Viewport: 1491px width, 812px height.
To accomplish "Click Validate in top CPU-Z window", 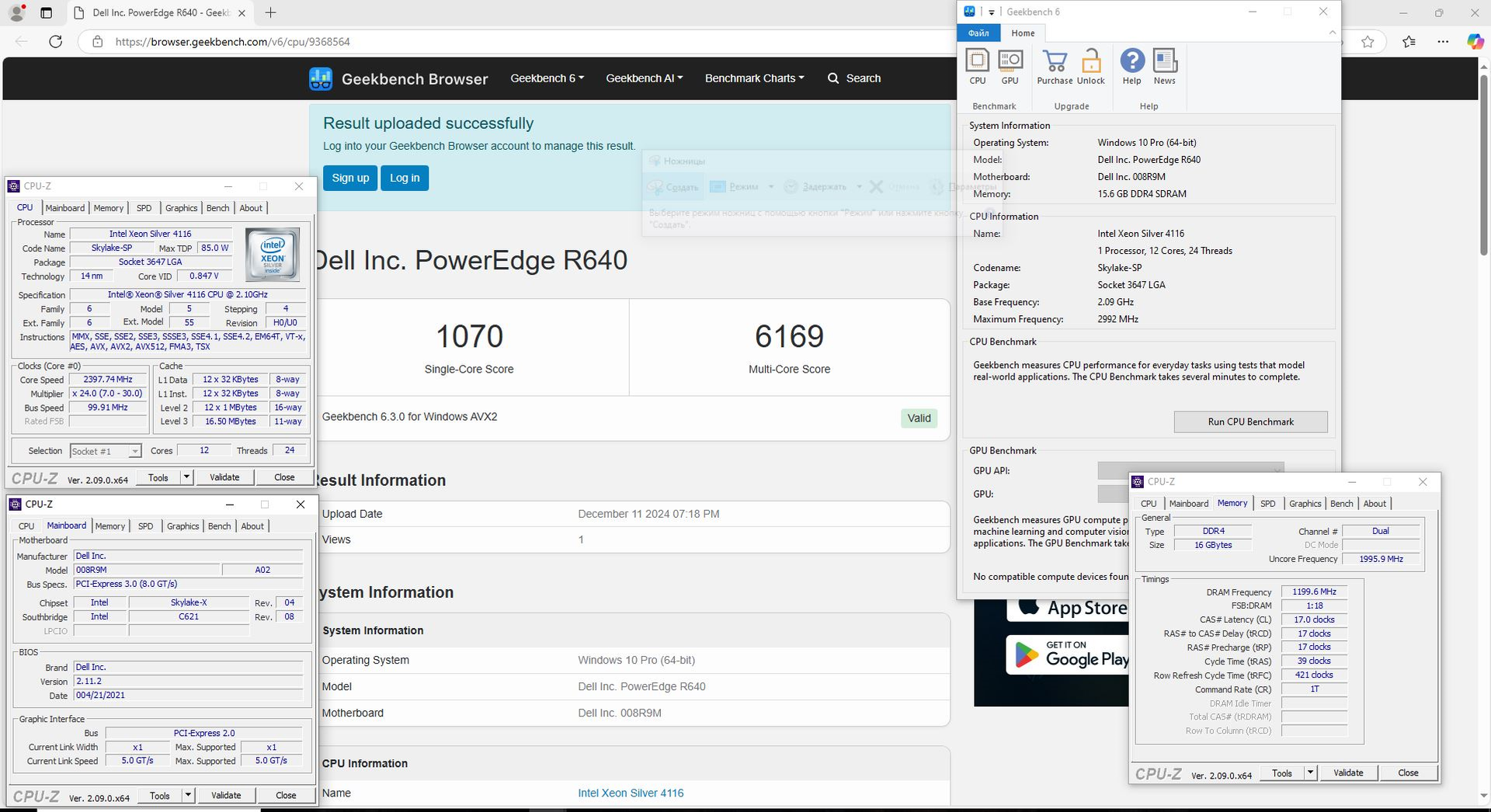I will (224, 477).
